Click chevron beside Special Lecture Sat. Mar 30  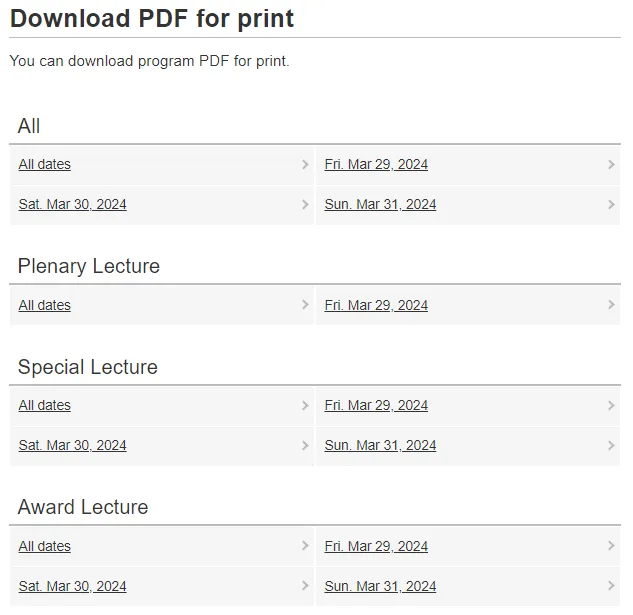[x=305, y=446]
